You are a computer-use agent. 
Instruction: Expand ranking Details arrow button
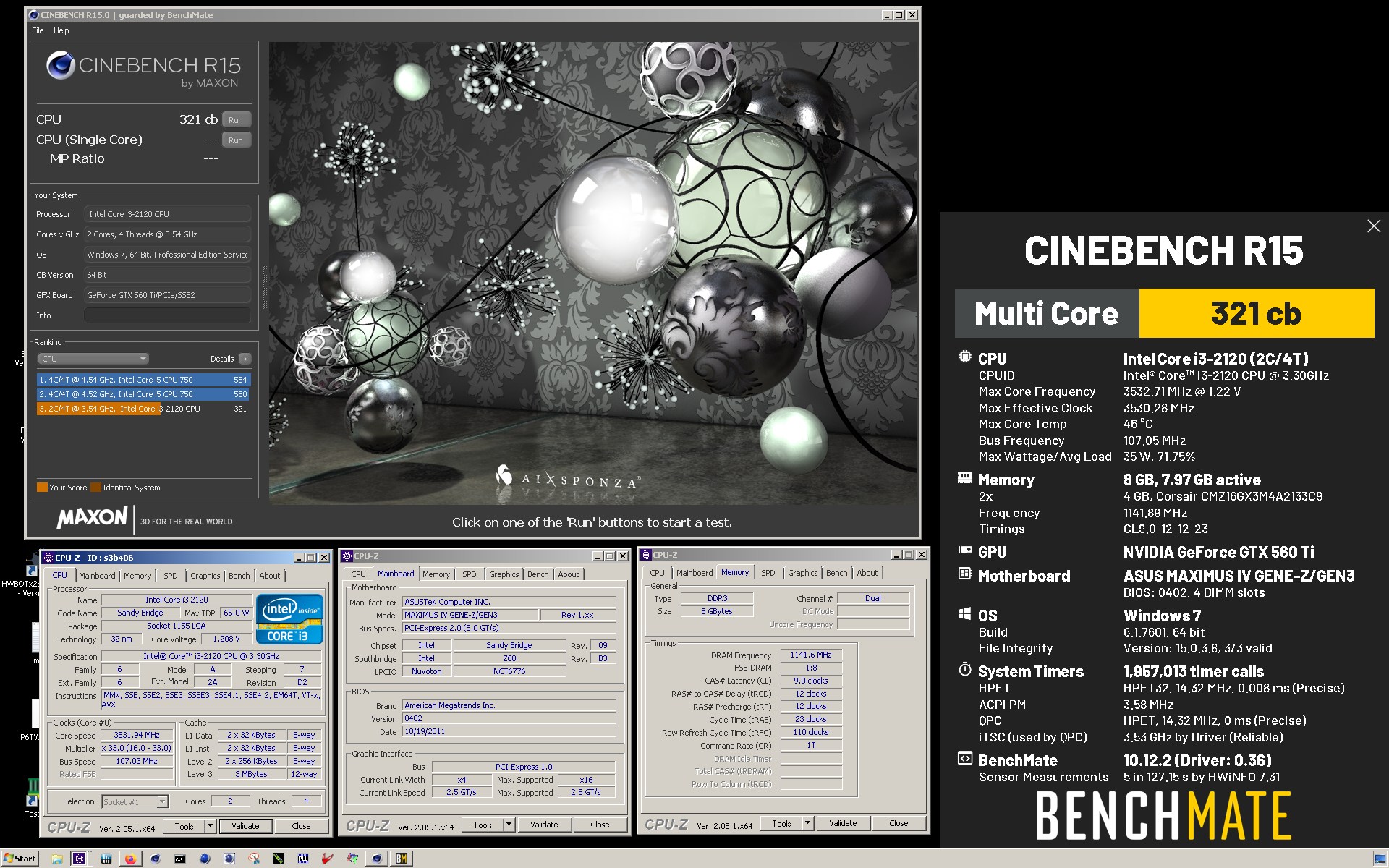pos(245,359)
